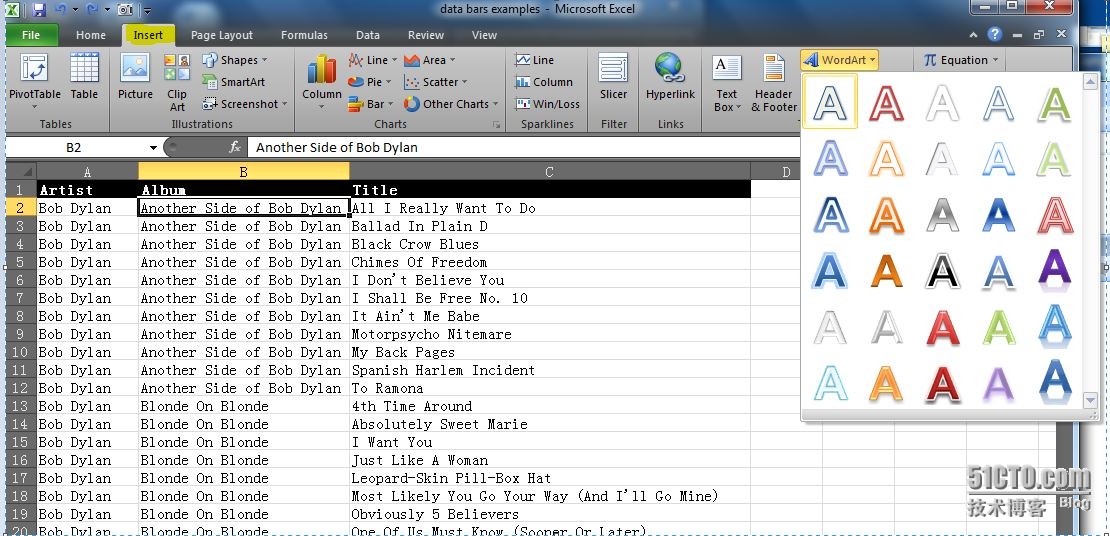Screen dimensions: 1110x536
Task: Insert a Table
Action: pyautogui.click(x=84, y=78)
